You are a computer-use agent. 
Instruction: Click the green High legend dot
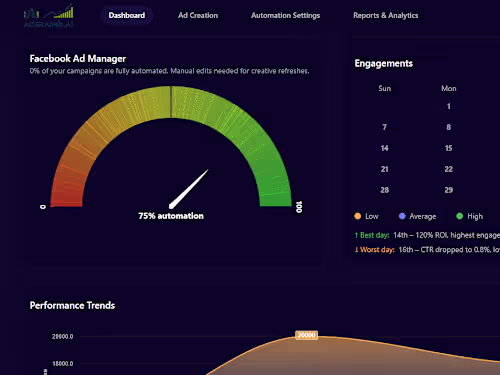tap(459, 216)
